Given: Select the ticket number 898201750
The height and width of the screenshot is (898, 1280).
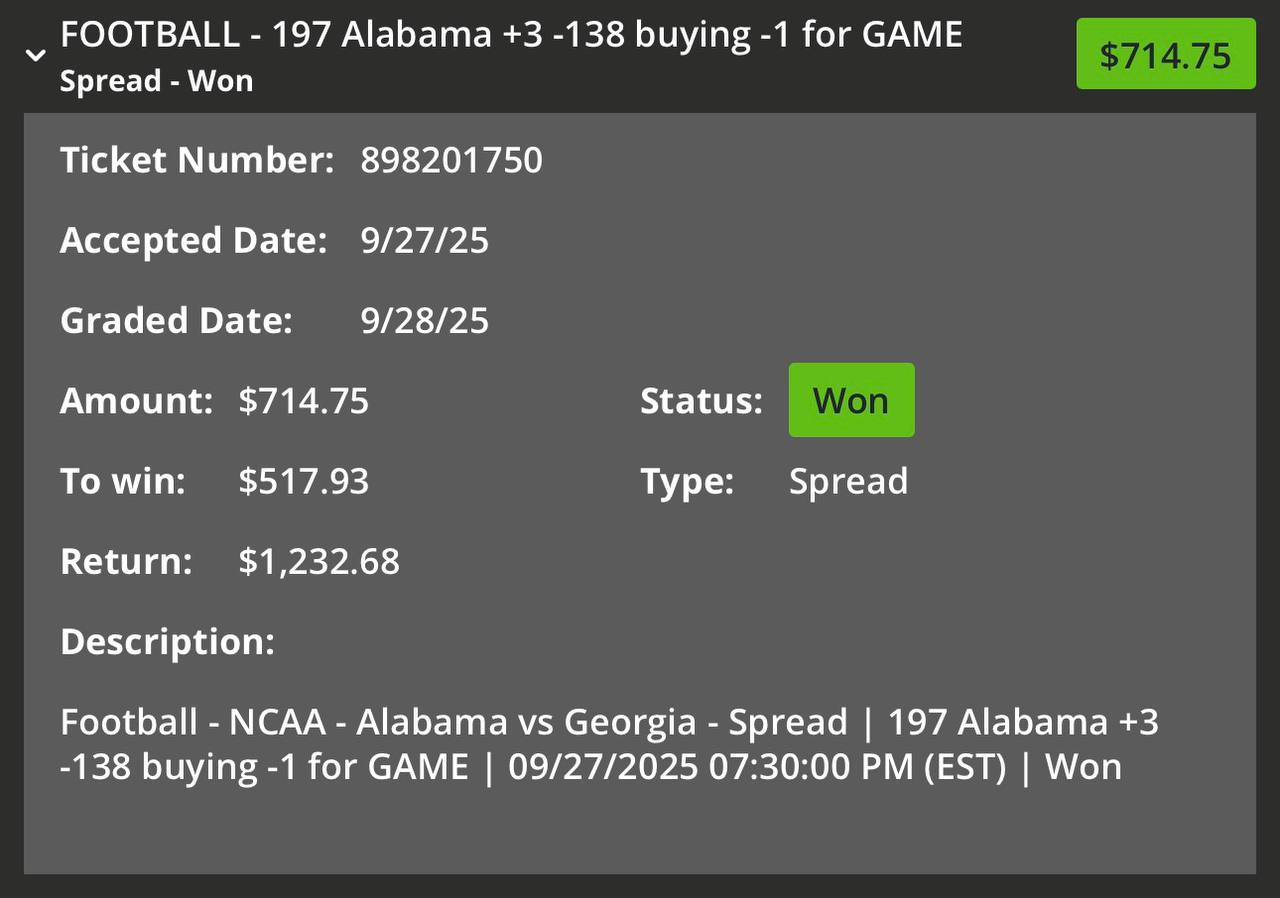Looking at the screenshot, I should coord(451,161).
